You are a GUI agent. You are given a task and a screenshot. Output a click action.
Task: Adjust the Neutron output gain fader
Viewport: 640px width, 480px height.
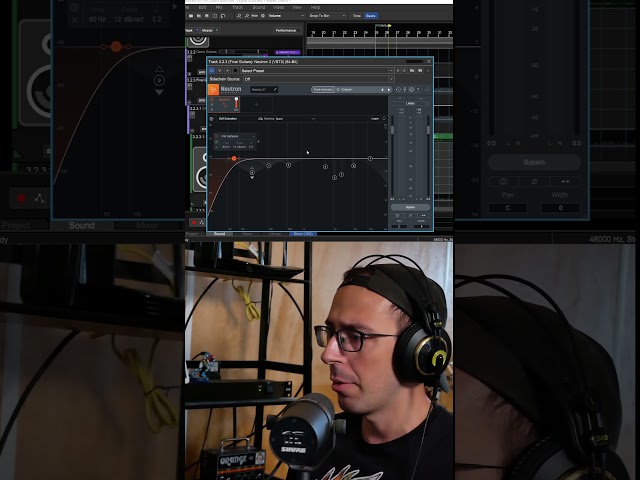(428, 130)
